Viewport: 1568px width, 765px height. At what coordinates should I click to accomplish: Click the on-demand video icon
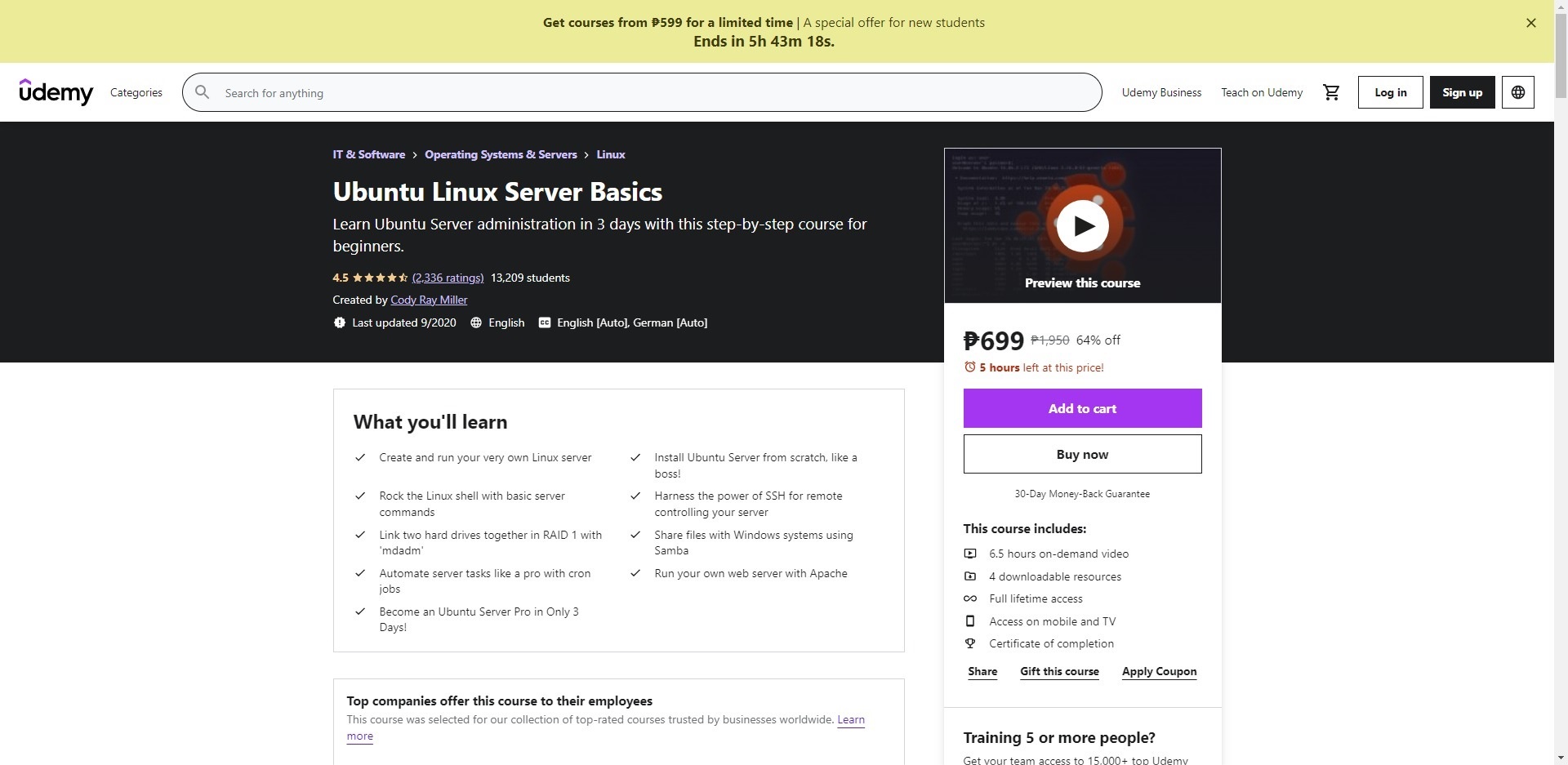coord(970,554)
